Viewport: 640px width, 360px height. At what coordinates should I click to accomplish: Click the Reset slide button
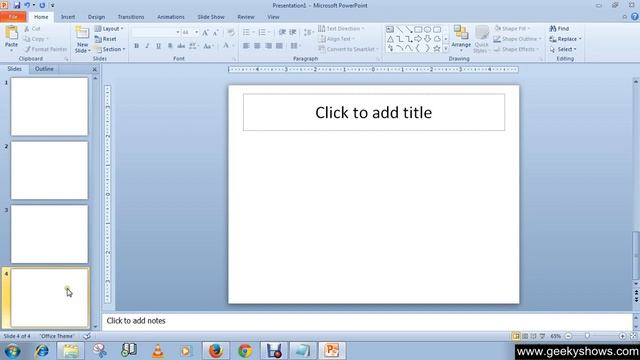(x=105, y=39)
